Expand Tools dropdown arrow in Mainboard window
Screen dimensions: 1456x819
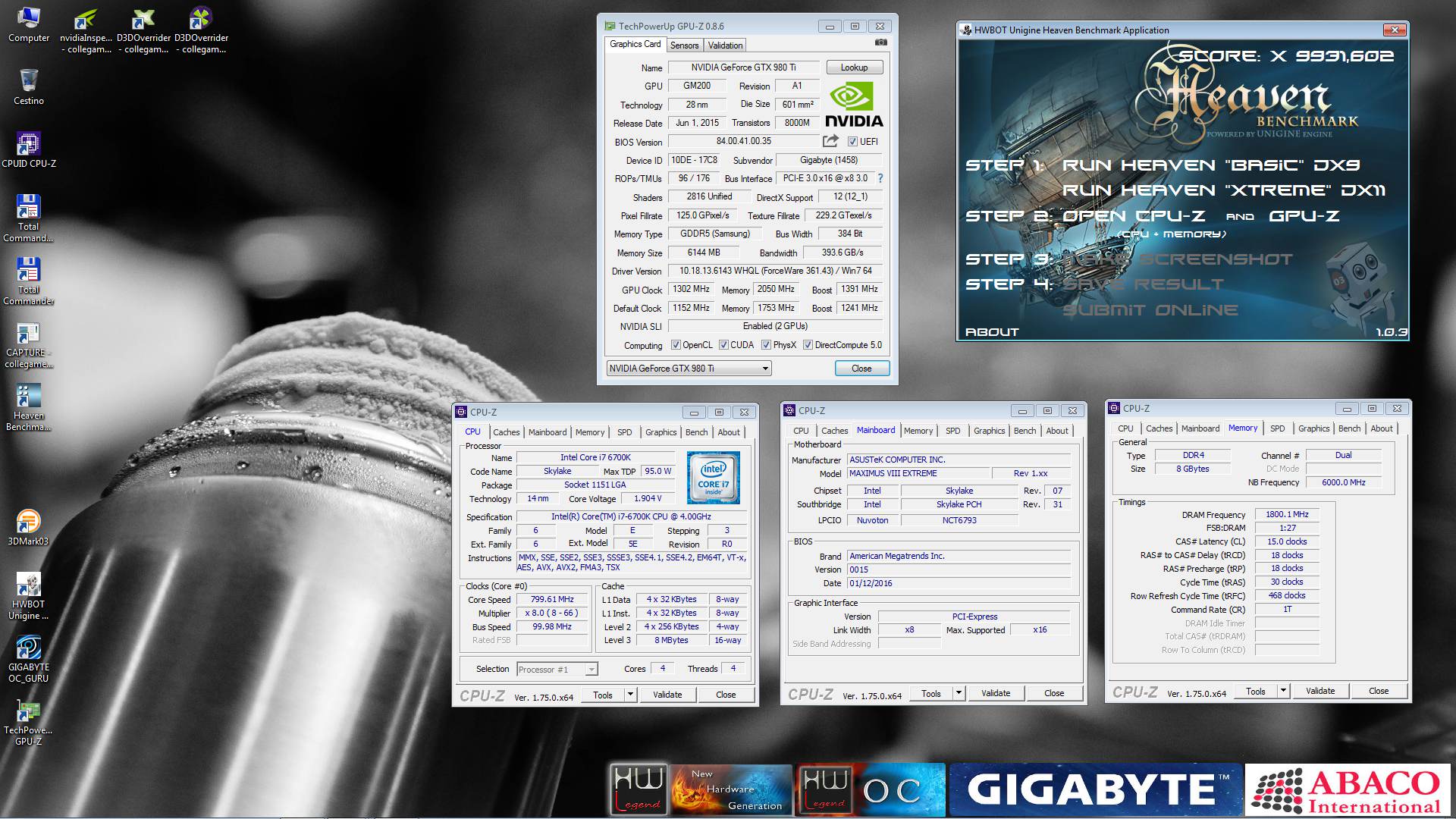tap(958, 693)
